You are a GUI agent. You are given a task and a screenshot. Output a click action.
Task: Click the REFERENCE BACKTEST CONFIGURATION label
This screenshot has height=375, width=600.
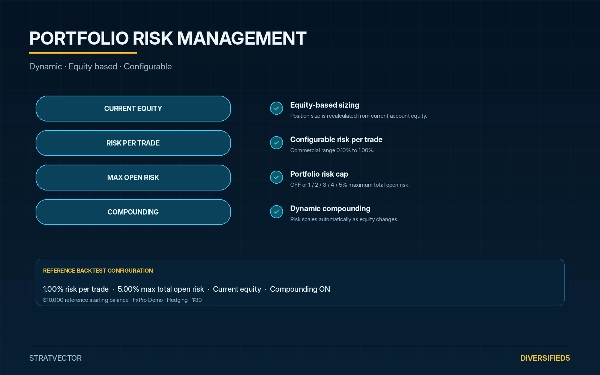pos(98,271)
